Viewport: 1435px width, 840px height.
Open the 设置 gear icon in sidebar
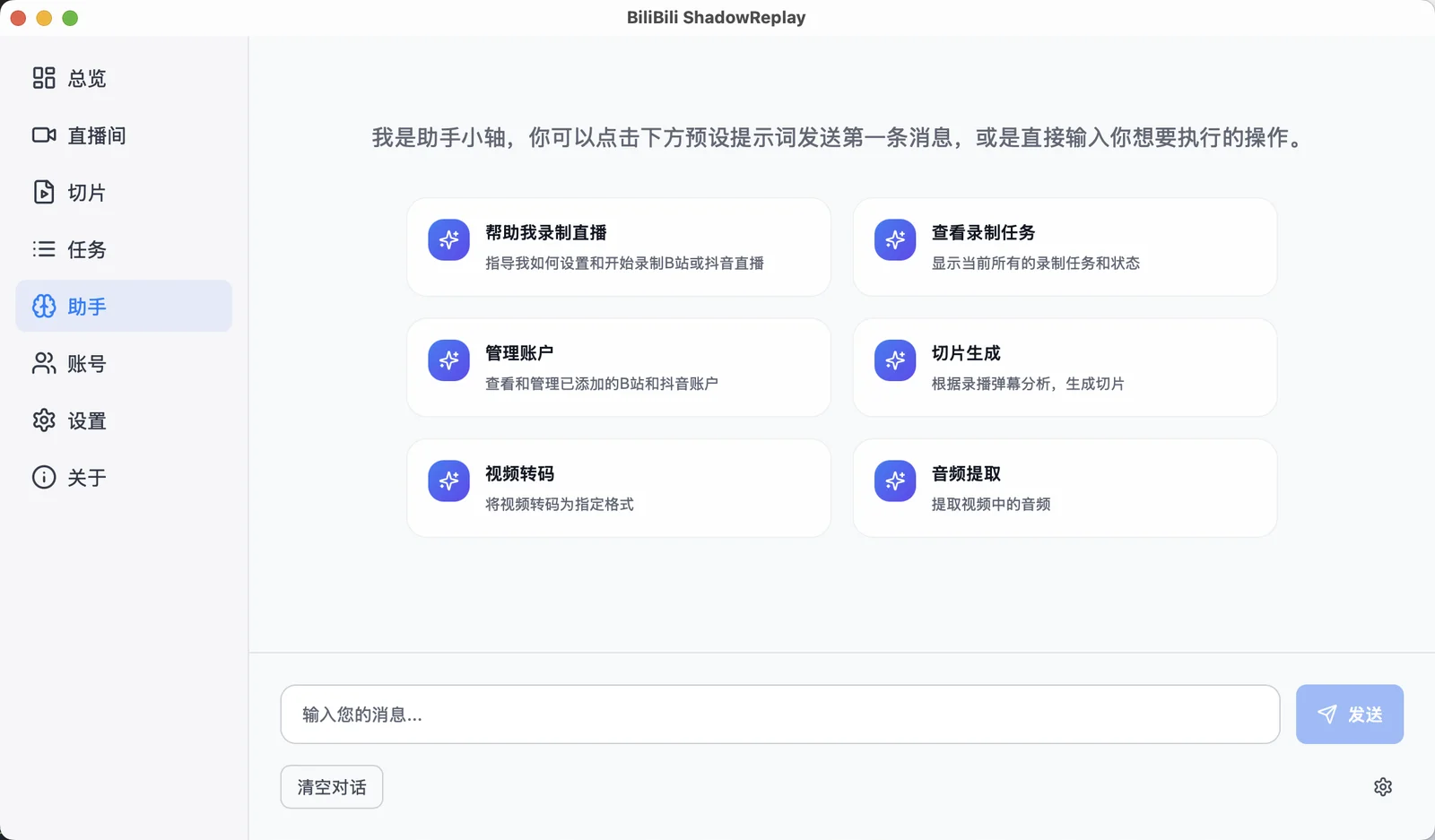44,420
